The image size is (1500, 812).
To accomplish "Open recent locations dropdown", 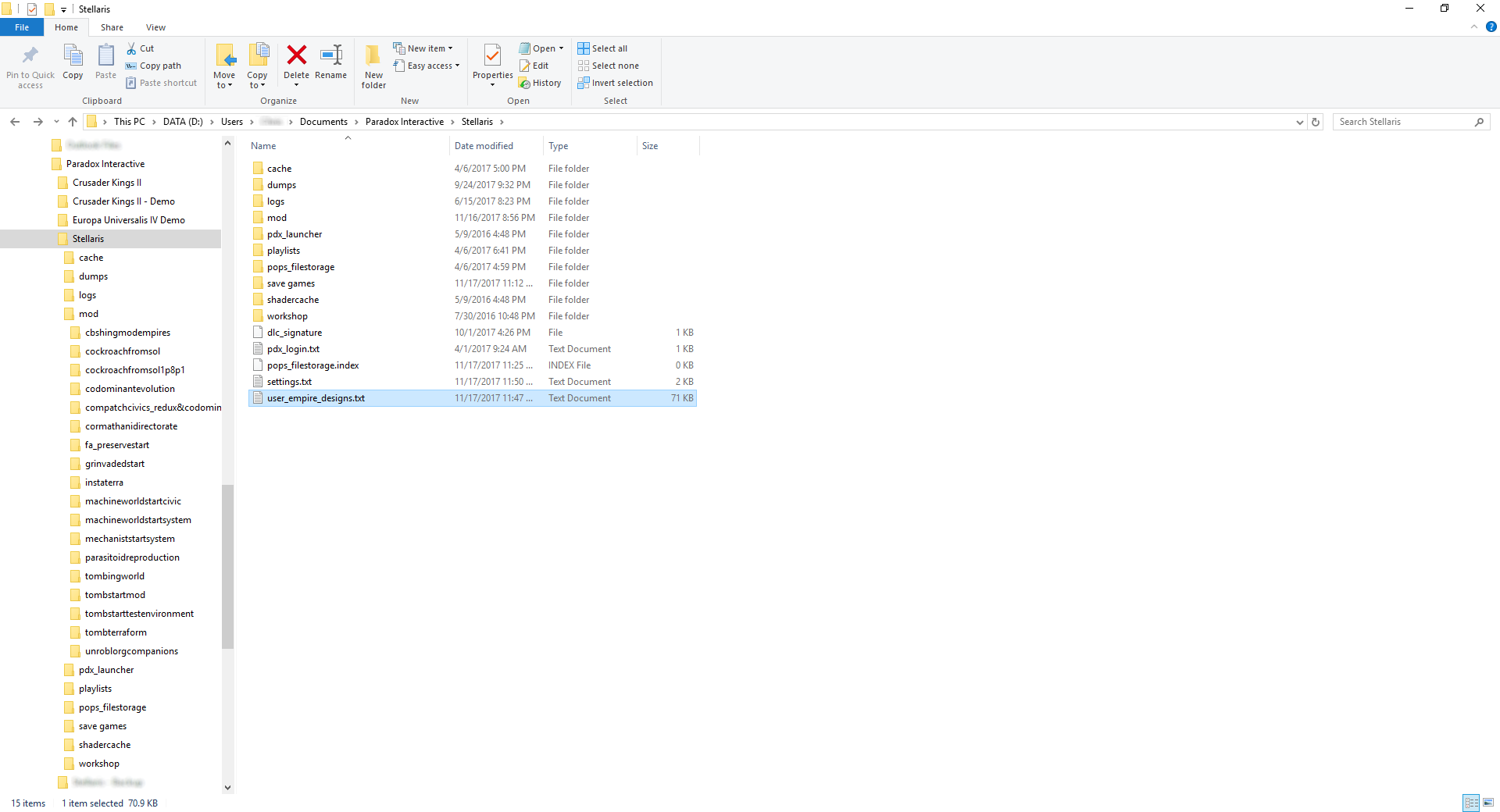I will tap(56, 122).
